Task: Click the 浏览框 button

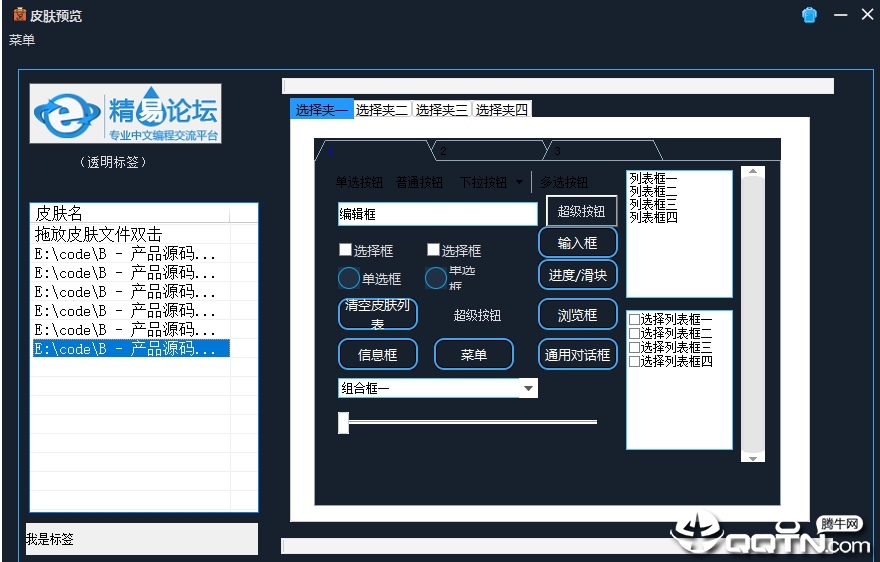Action: click(x=578, y=315)
